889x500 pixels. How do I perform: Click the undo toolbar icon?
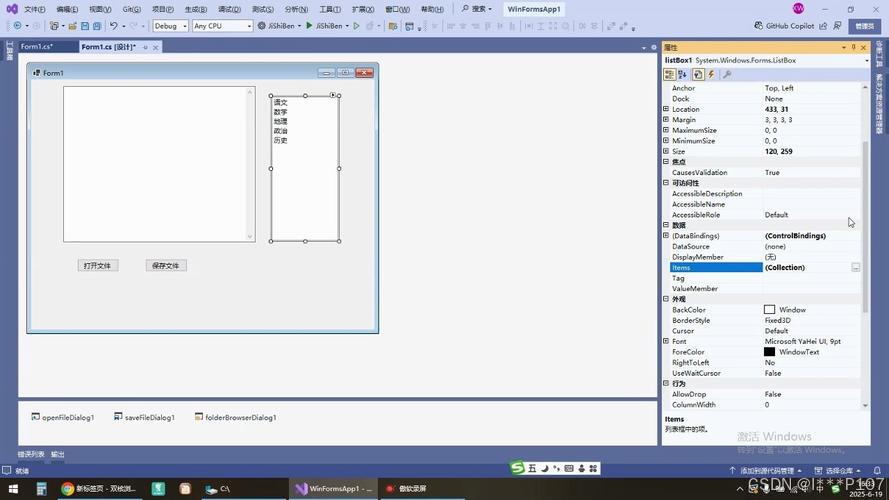pyautogui.click(x=113, y=26)
